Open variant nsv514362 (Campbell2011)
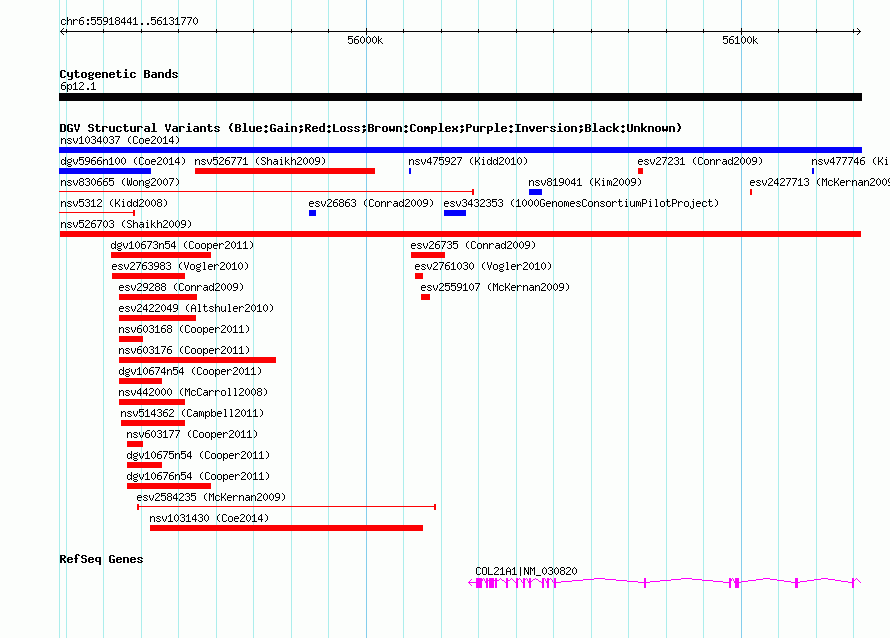 tap(192, 413)
